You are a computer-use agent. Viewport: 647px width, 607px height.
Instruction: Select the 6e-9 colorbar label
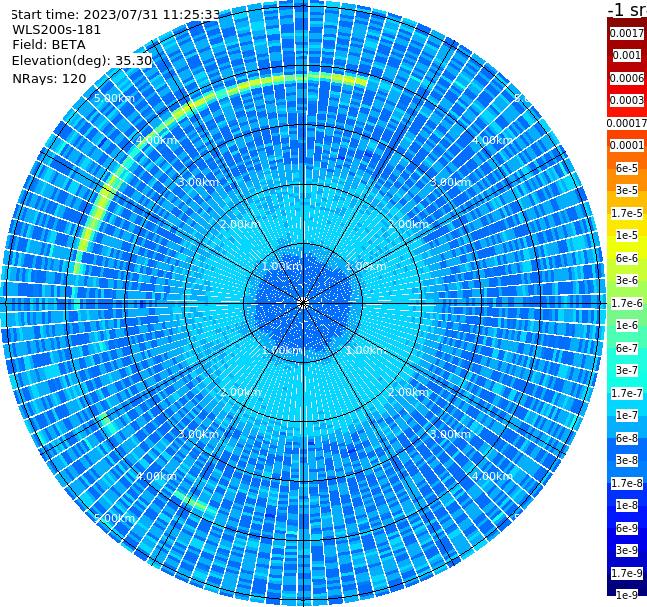tap(627, 528)
